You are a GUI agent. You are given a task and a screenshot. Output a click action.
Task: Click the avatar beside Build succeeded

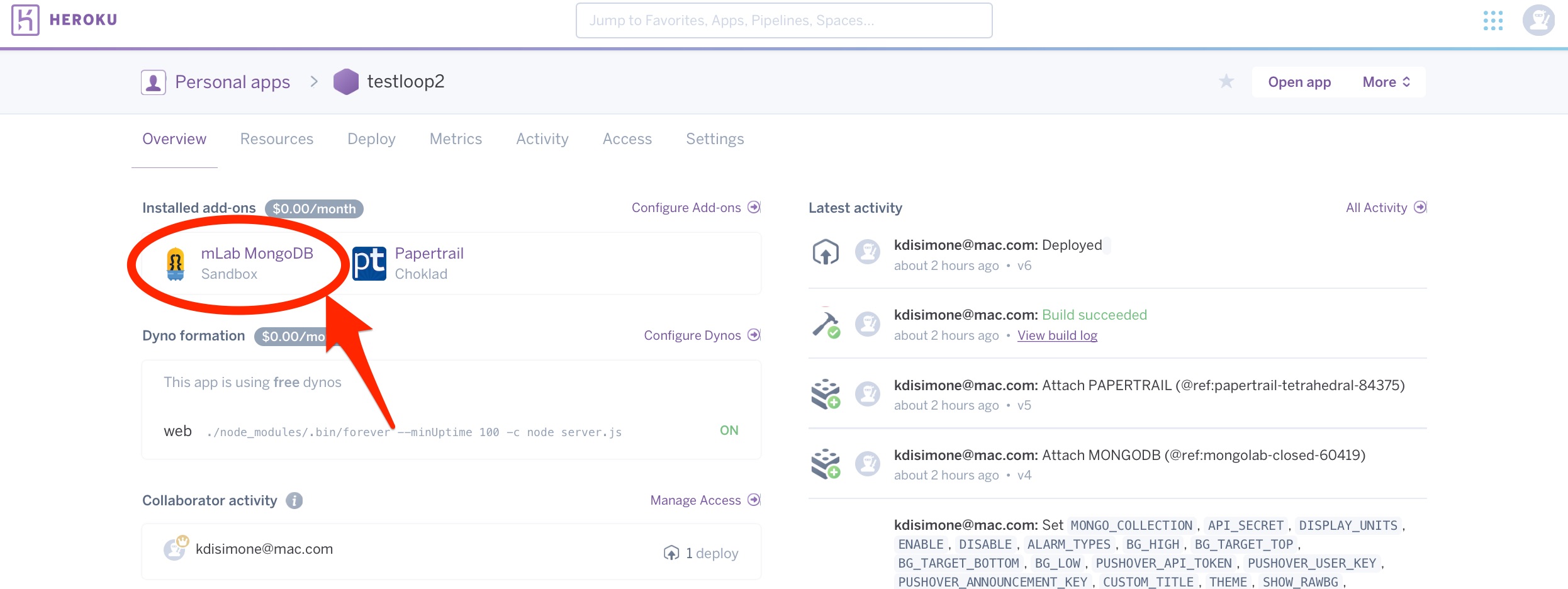[x=868, y=324]
